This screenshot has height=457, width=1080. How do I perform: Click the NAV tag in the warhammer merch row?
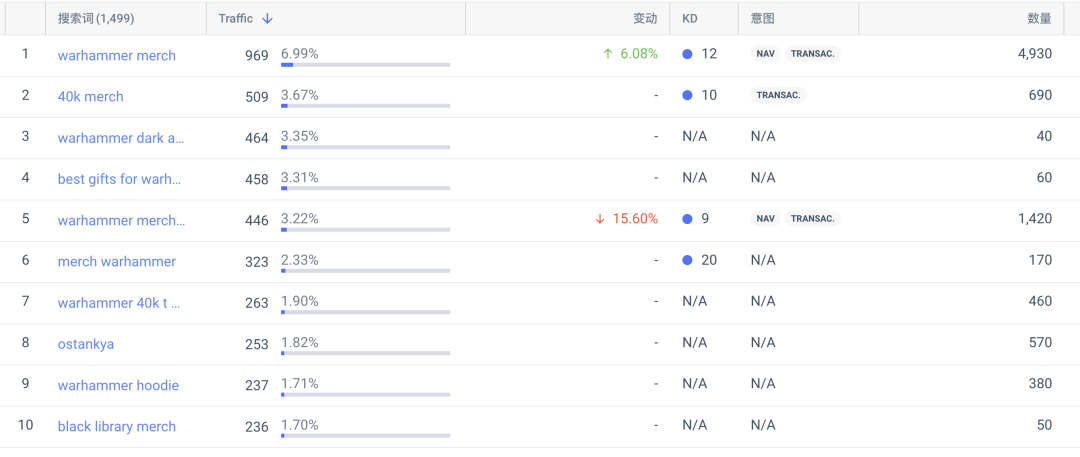765,54
